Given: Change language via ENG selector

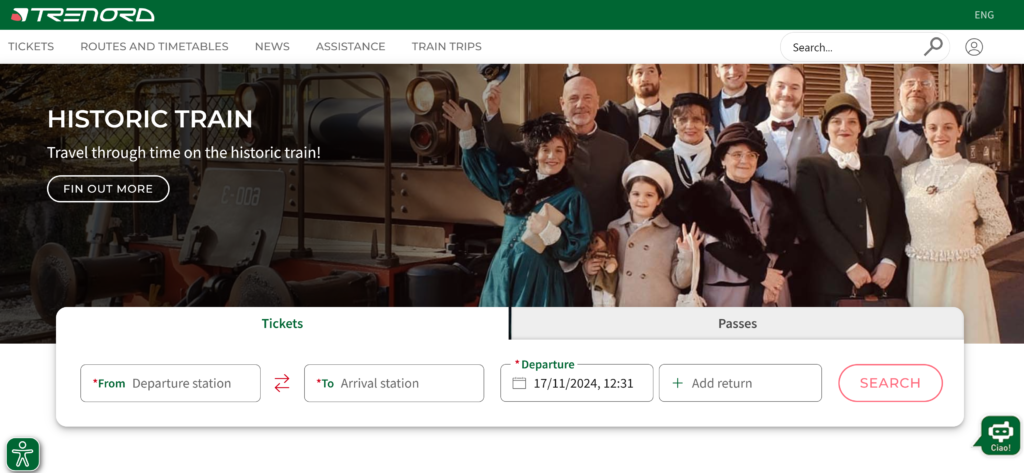Looking at the screenshot, I should (984, 15).
